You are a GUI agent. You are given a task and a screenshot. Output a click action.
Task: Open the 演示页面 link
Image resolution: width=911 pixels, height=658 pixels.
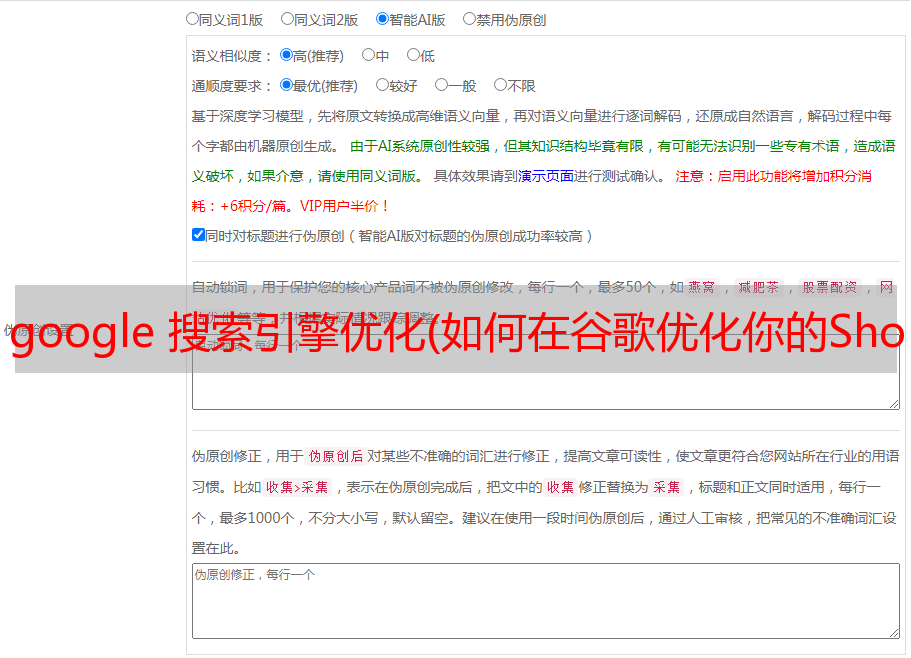tap(545, 176)
